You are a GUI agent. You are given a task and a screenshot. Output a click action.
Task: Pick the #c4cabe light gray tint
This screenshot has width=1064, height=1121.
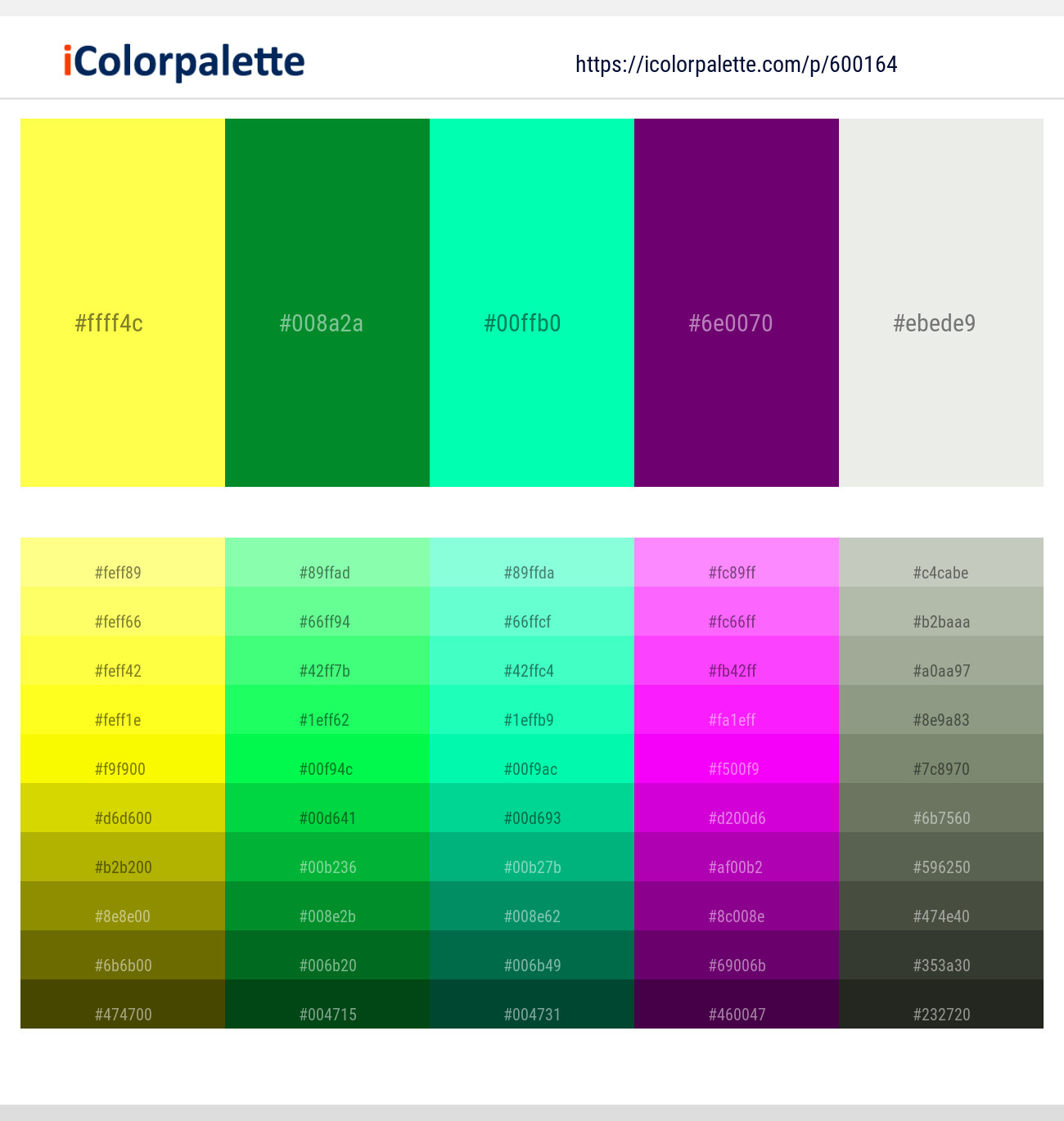coord(941,562)
